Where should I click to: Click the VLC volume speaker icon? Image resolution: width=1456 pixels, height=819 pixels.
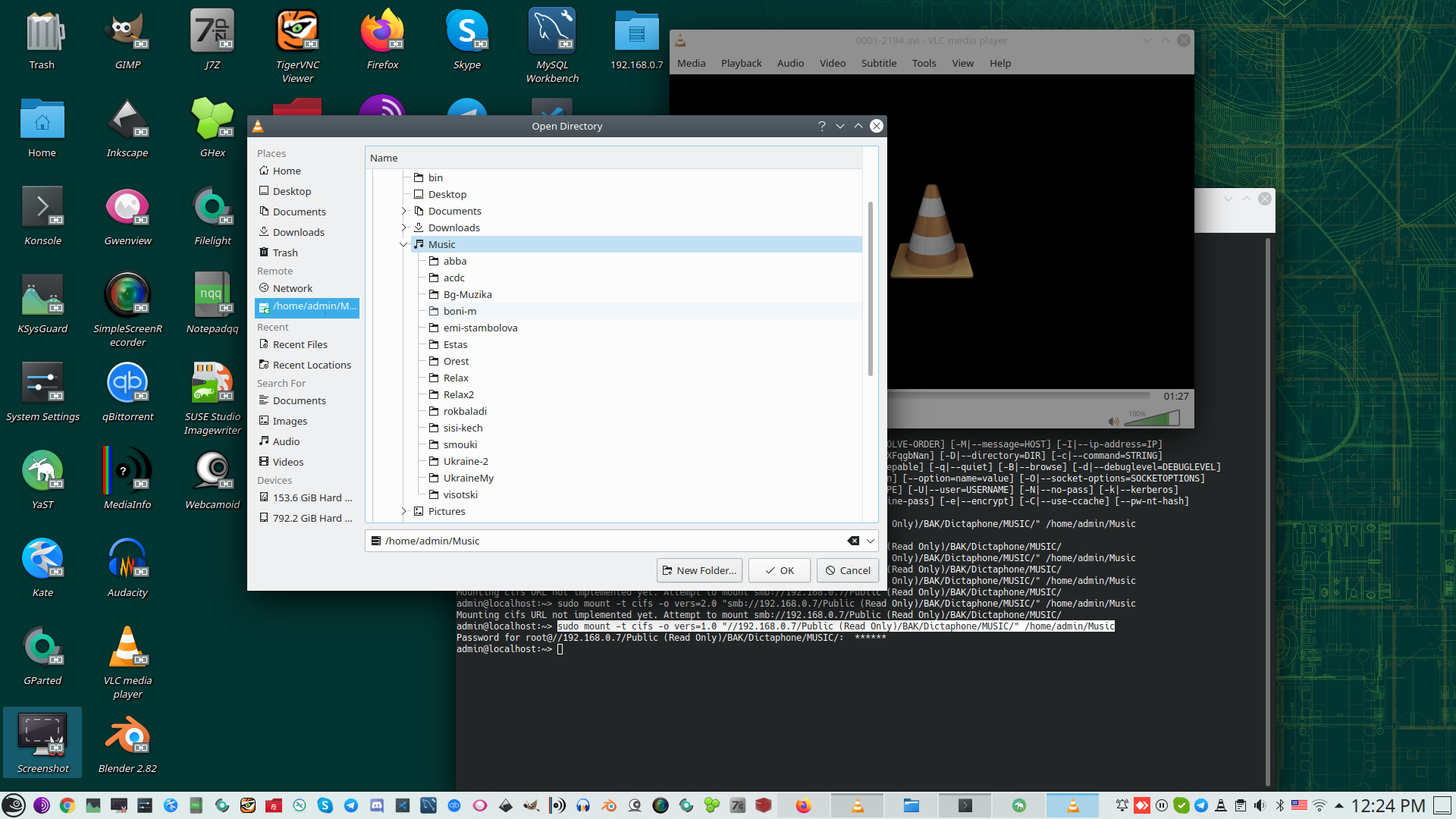1113,421
